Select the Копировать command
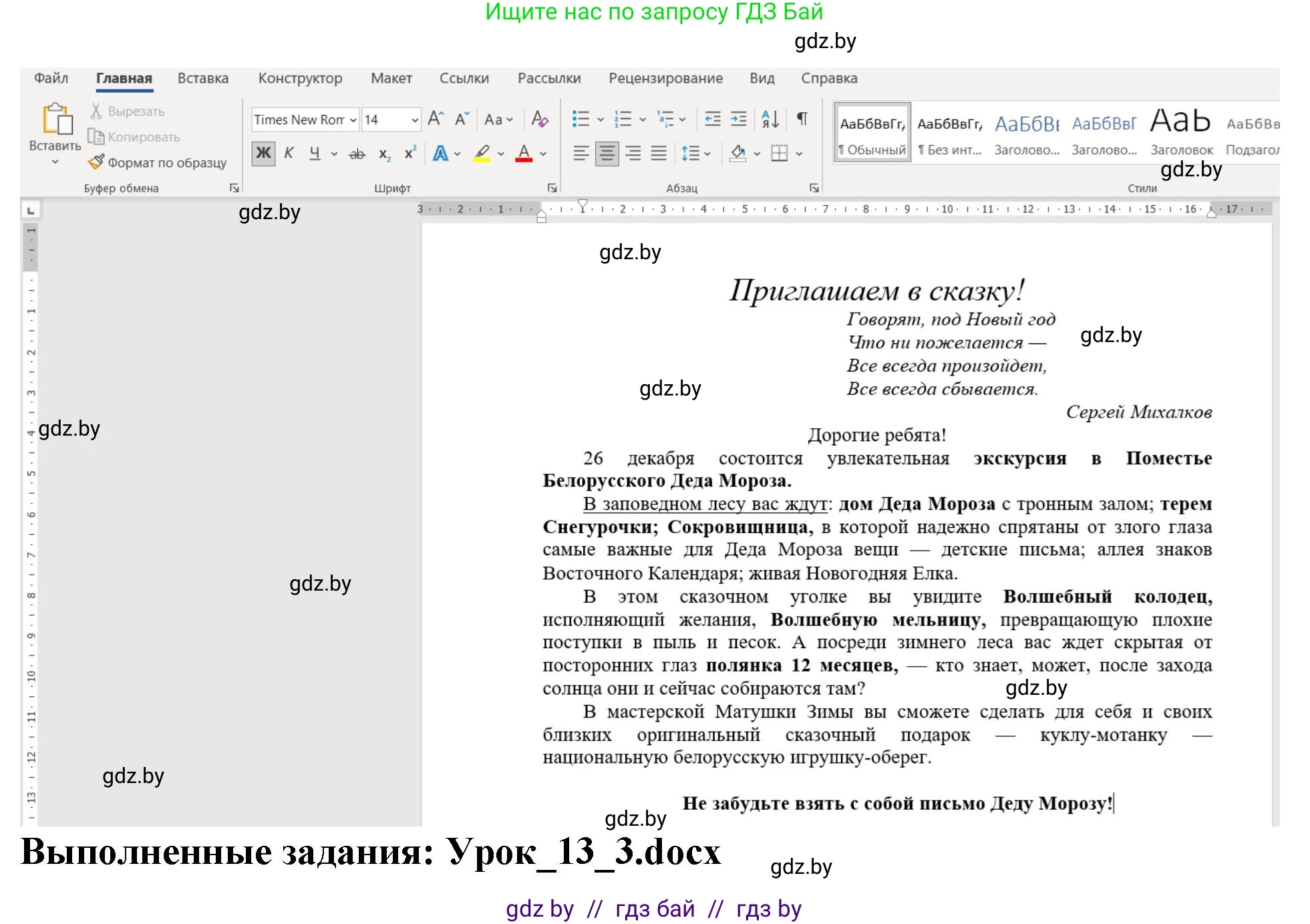 click(142, 136)
